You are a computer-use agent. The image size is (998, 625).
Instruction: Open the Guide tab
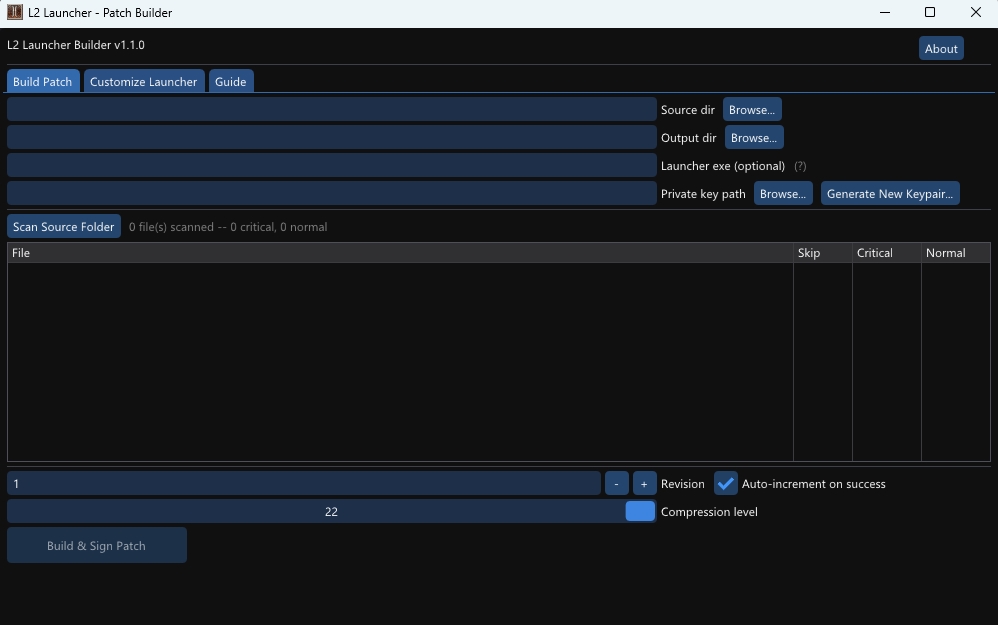[x=230, y=81]
